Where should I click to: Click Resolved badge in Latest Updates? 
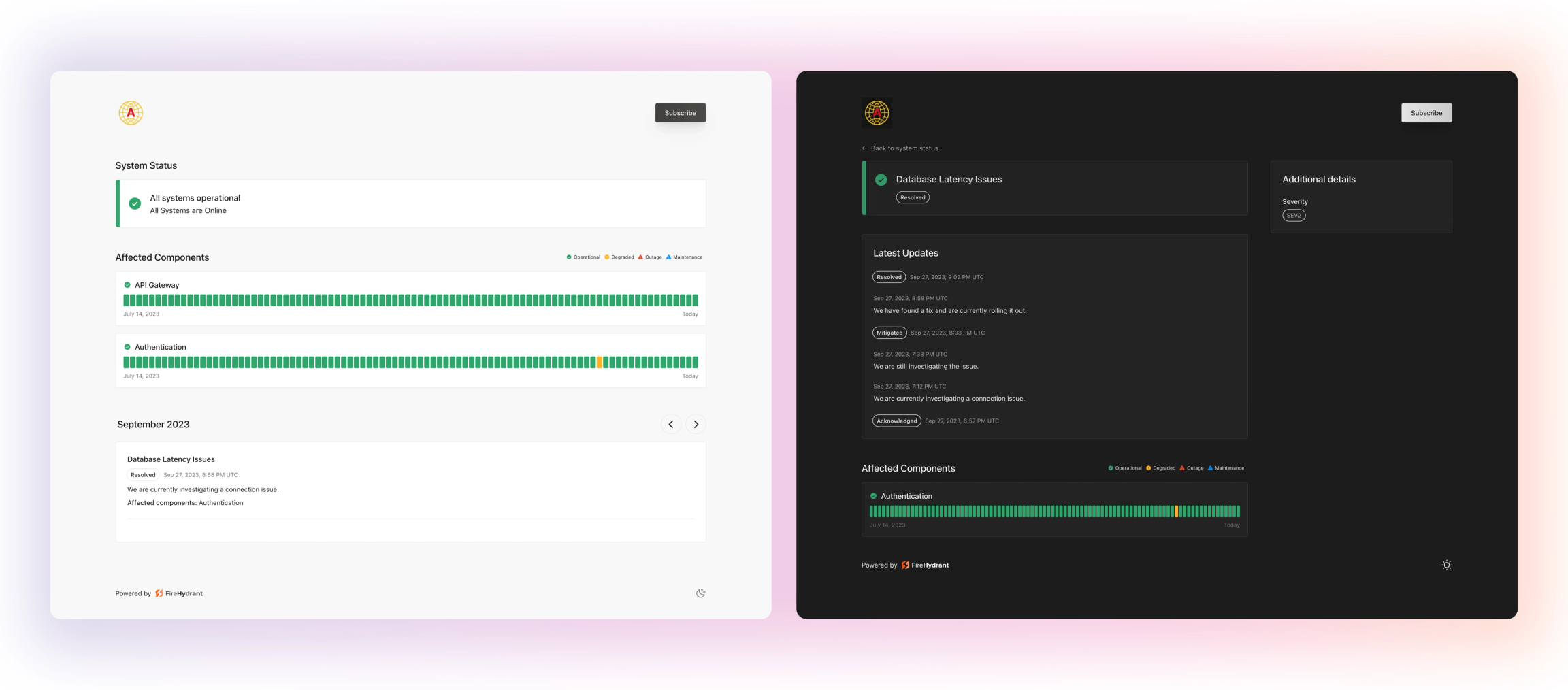click(x=889, y=277)
